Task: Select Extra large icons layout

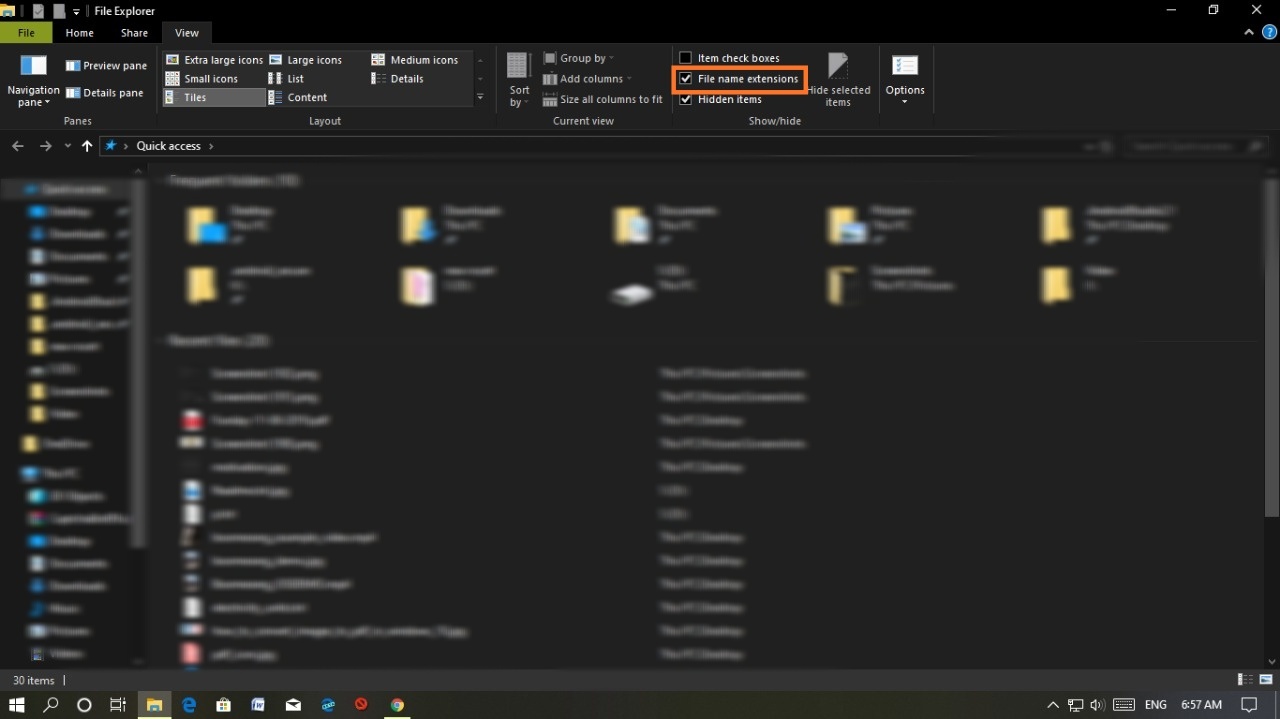Action: click(x=214, y=60)
